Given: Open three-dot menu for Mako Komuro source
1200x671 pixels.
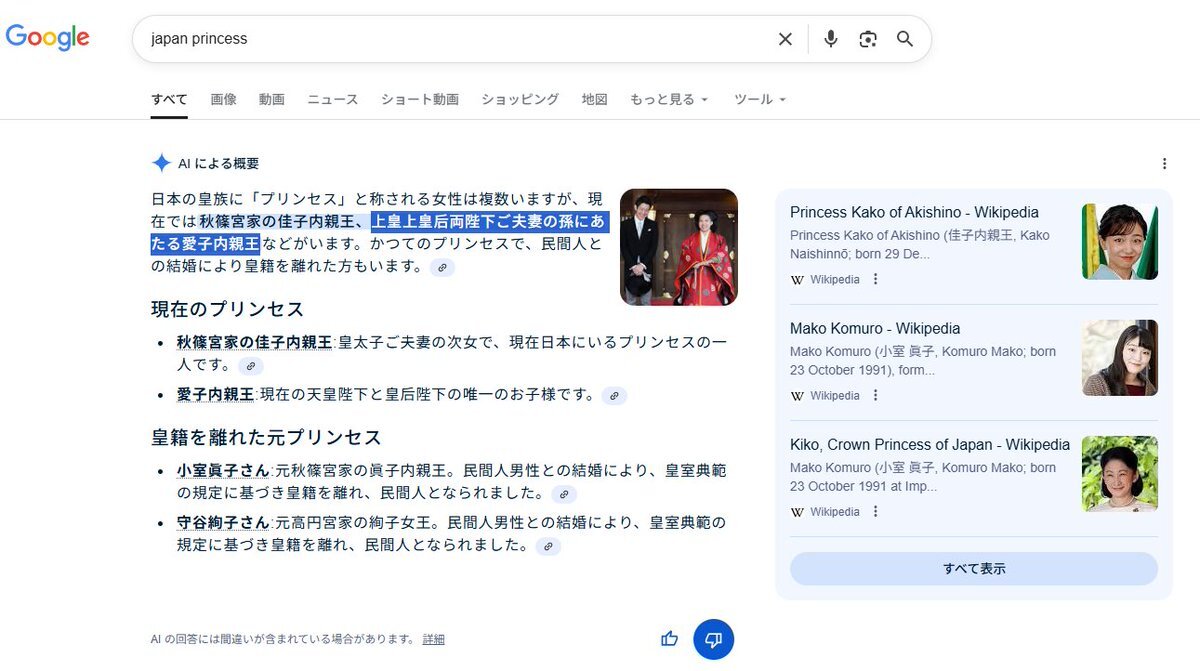Looking at the screenshot, I should [x=875, y=395].
